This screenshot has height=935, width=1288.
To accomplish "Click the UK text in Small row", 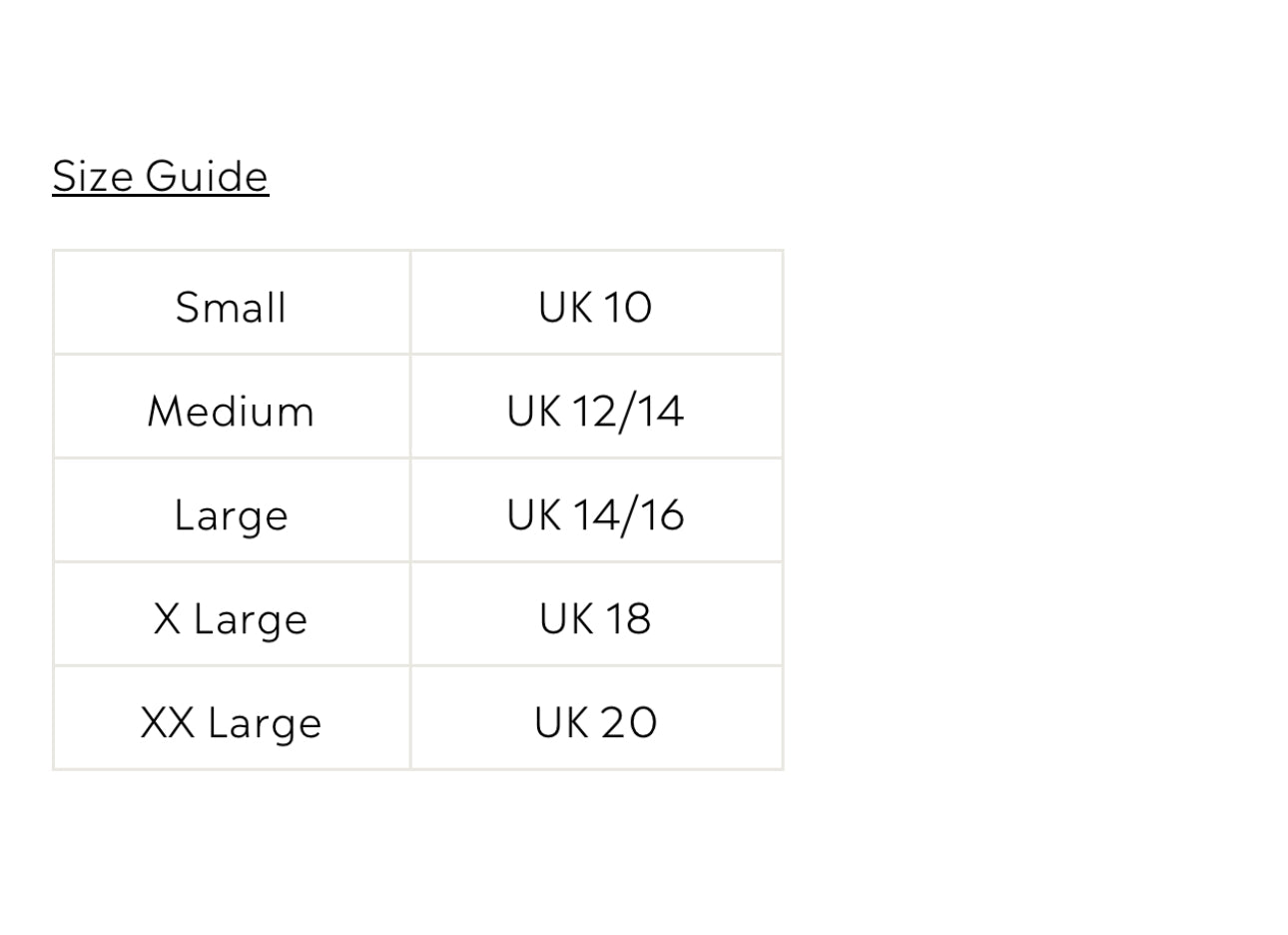I will [x=565, y=307].
